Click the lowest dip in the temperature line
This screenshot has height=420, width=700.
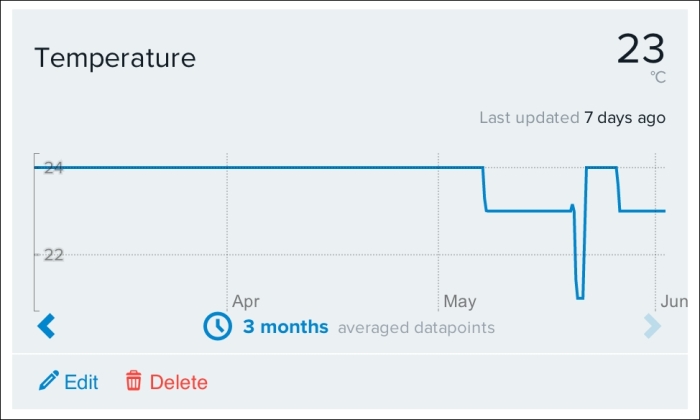580,297
